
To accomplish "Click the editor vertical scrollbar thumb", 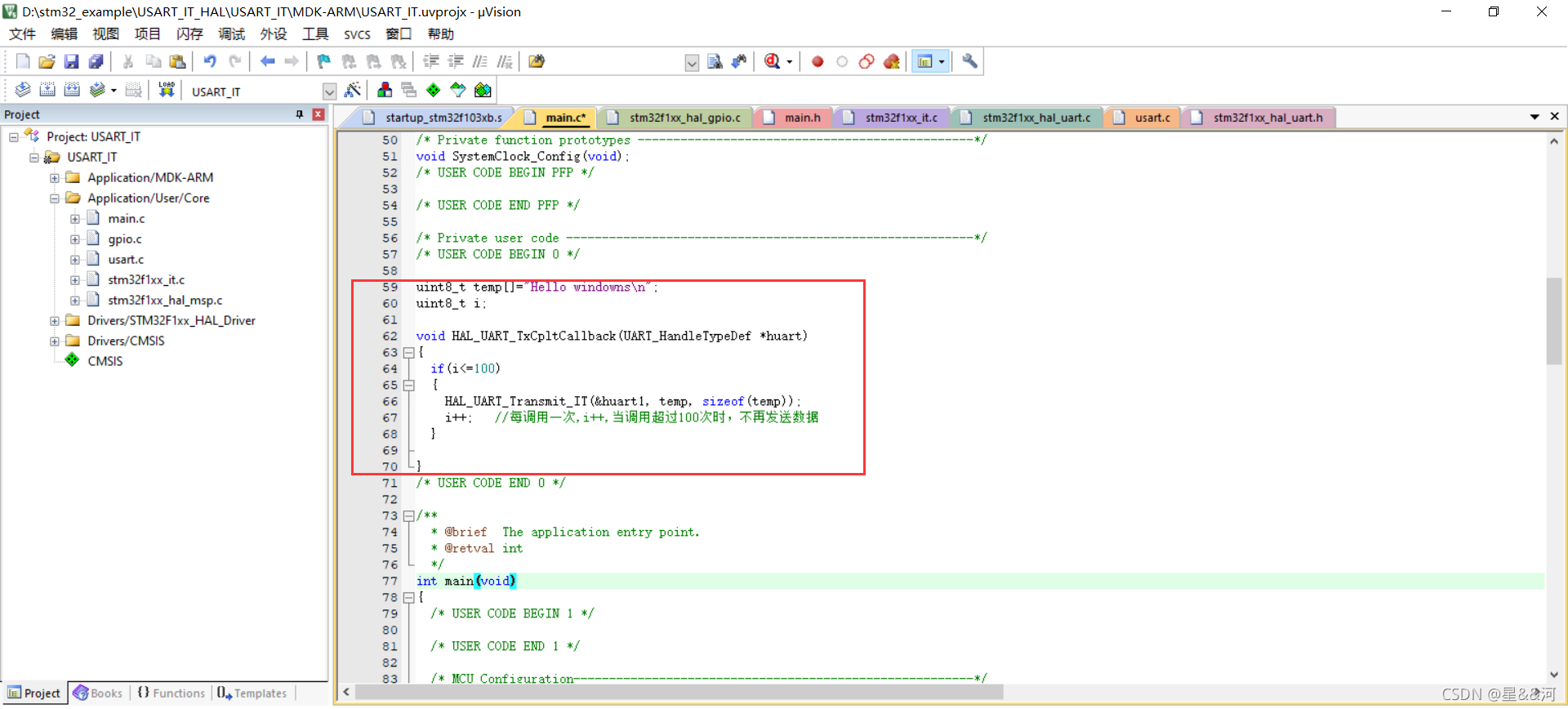I will point(1553,321).
